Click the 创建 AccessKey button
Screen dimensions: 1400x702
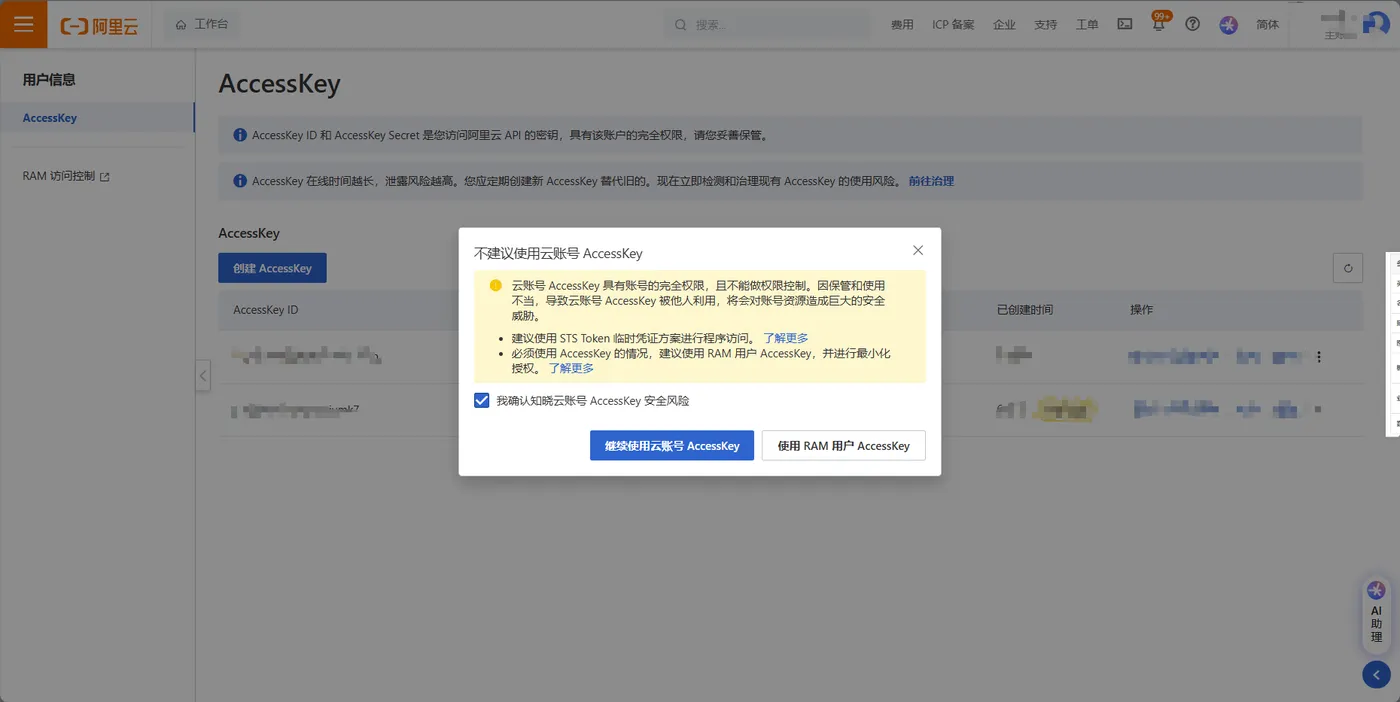(272, 268)
